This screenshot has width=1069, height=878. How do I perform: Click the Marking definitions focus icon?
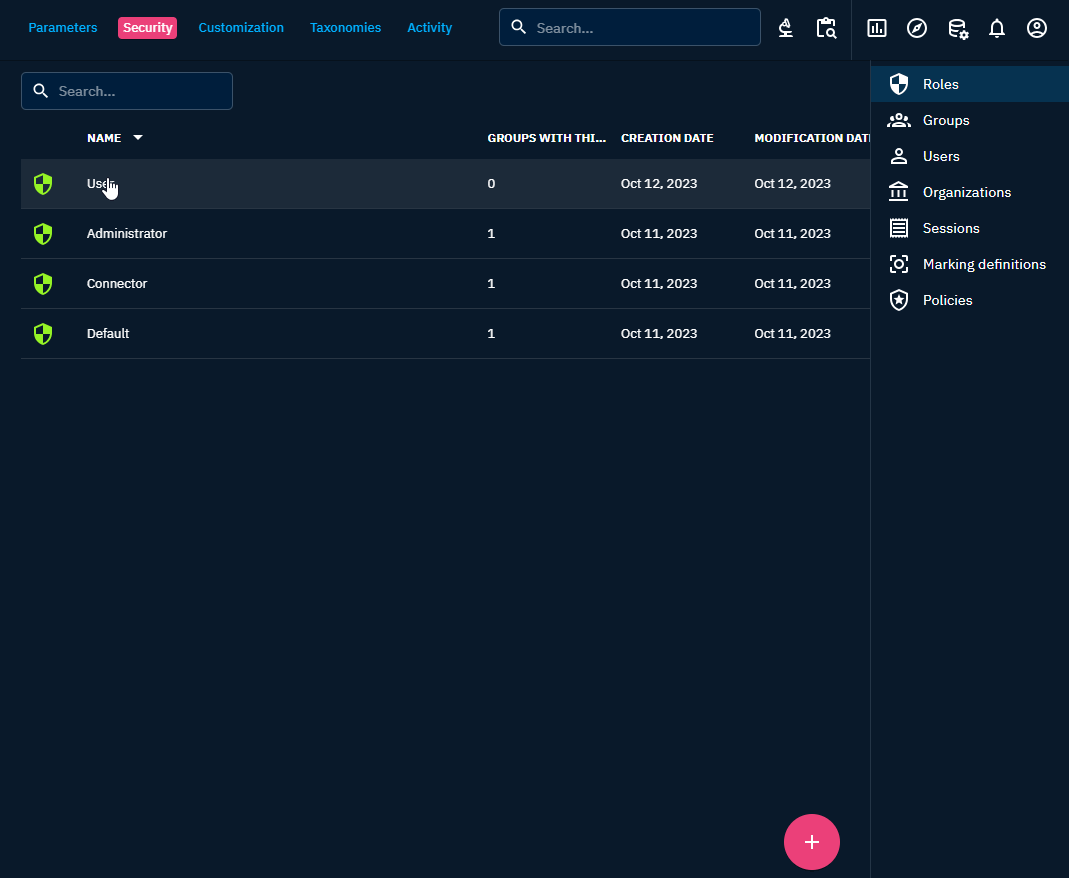(899, 264)
